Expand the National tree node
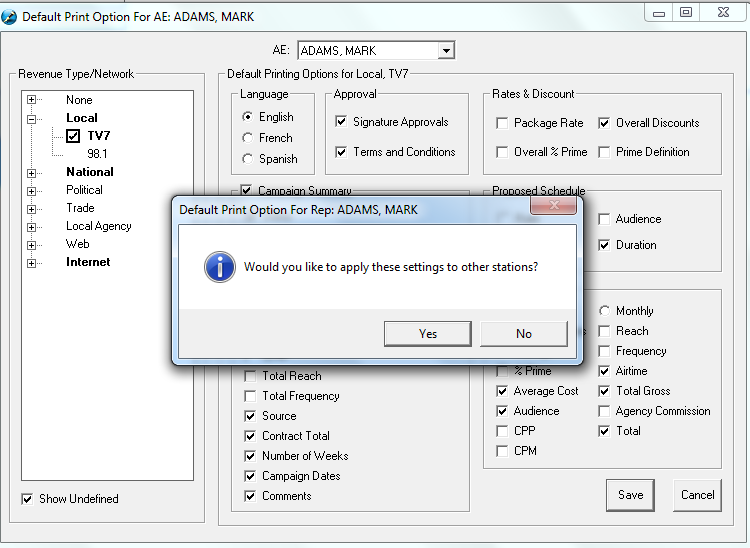 tap(32, 172)
